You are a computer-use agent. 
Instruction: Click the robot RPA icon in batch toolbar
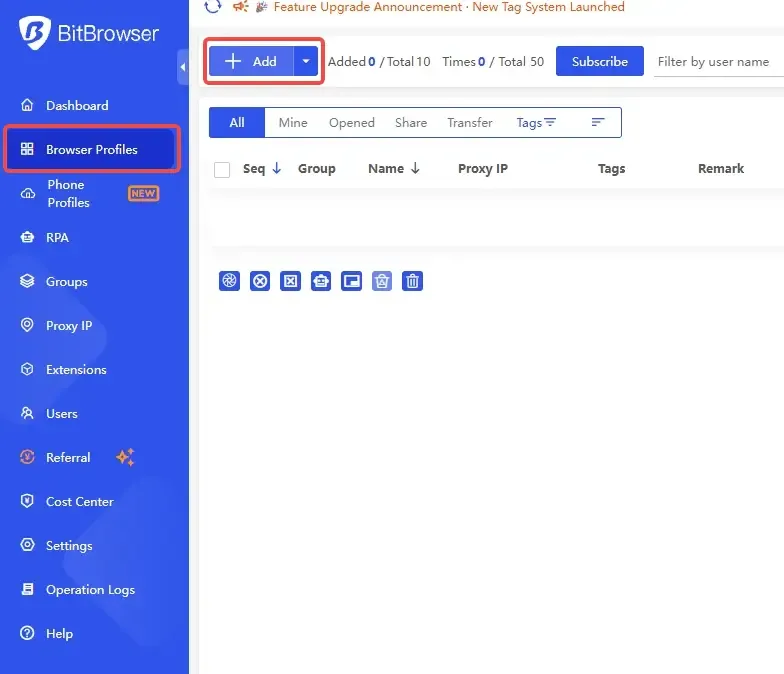pos(321,281)
